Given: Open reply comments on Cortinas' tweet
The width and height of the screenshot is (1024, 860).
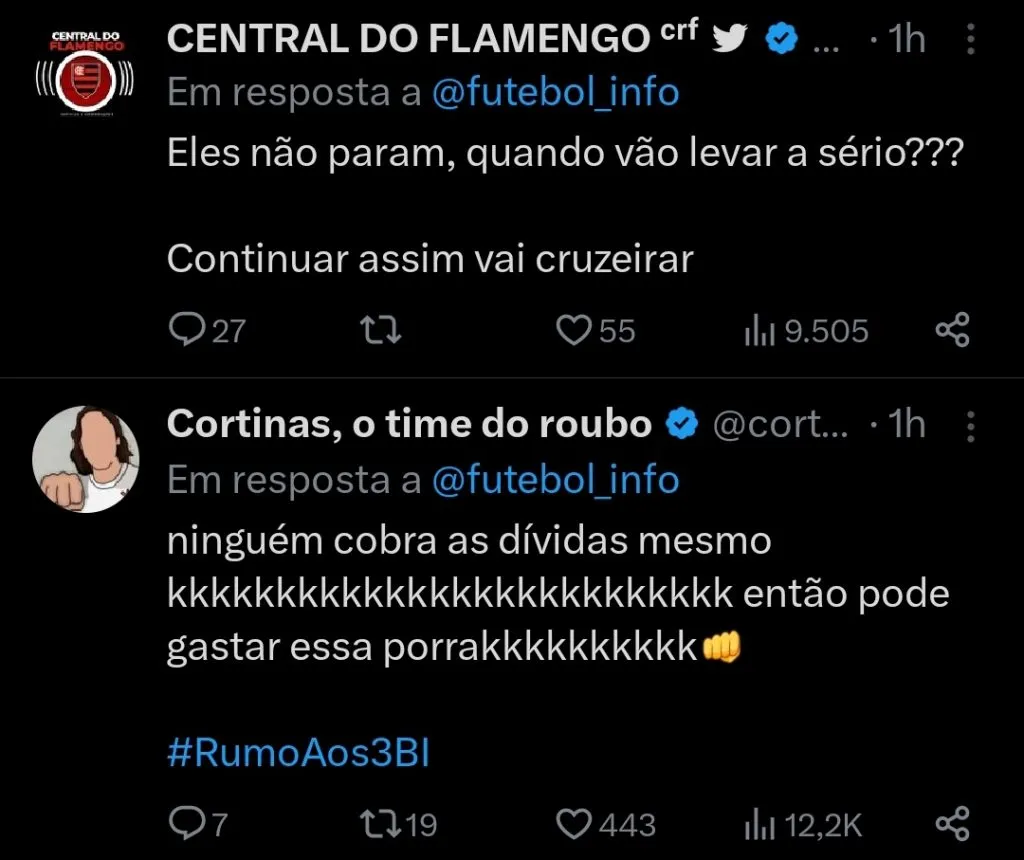Looking at the screenshot, I should 190,823.
